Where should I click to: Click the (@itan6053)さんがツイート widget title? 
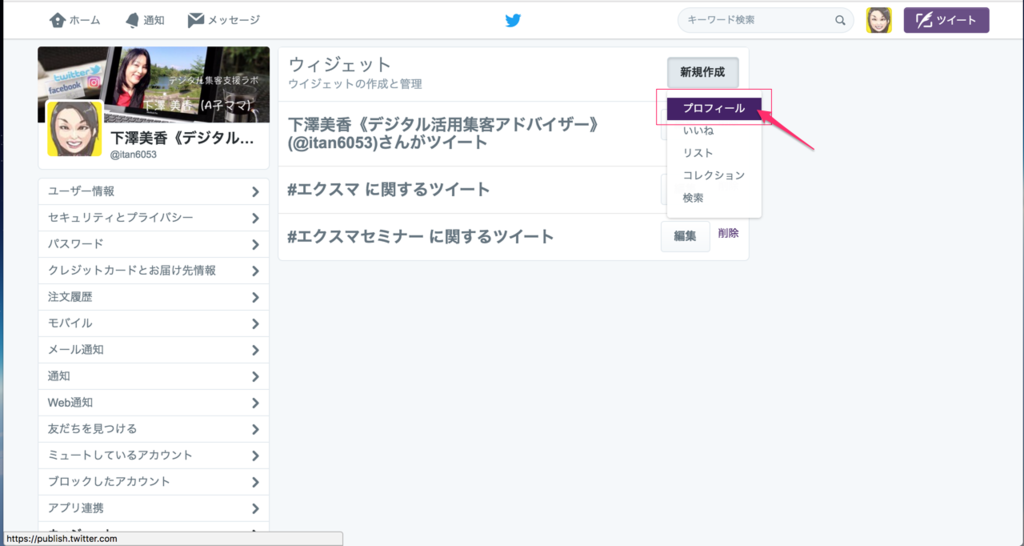click(387, 142)
